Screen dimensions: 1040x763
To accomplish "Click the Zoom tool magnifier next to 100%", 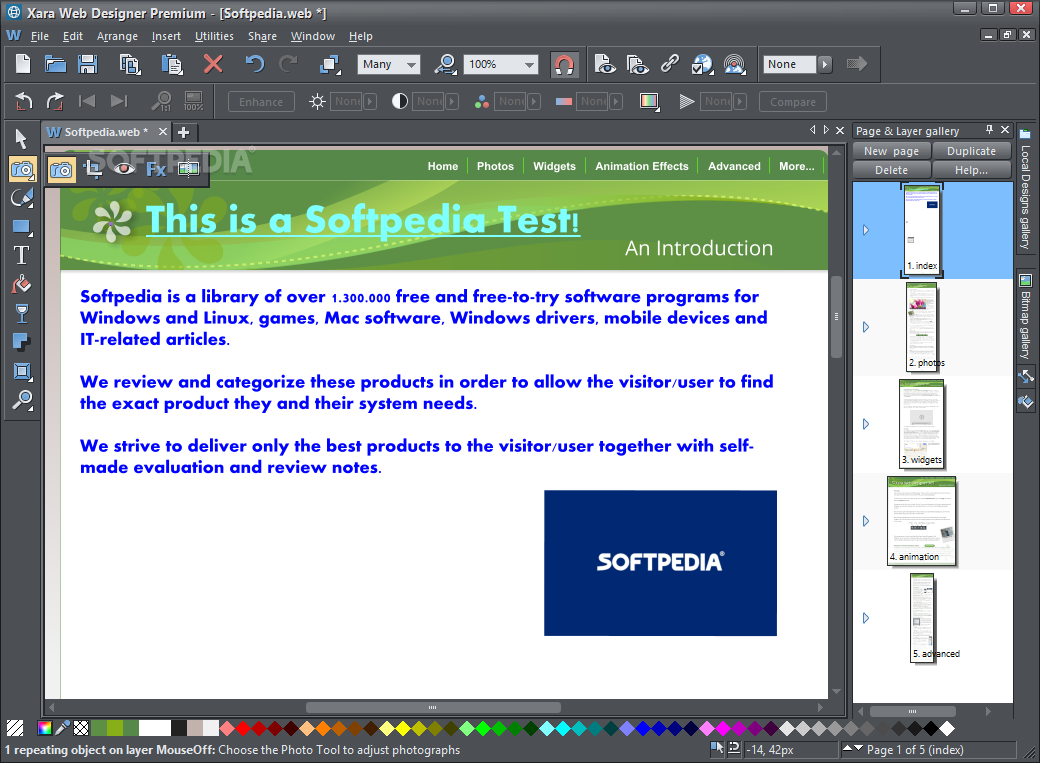I will [x=445, y=64].
